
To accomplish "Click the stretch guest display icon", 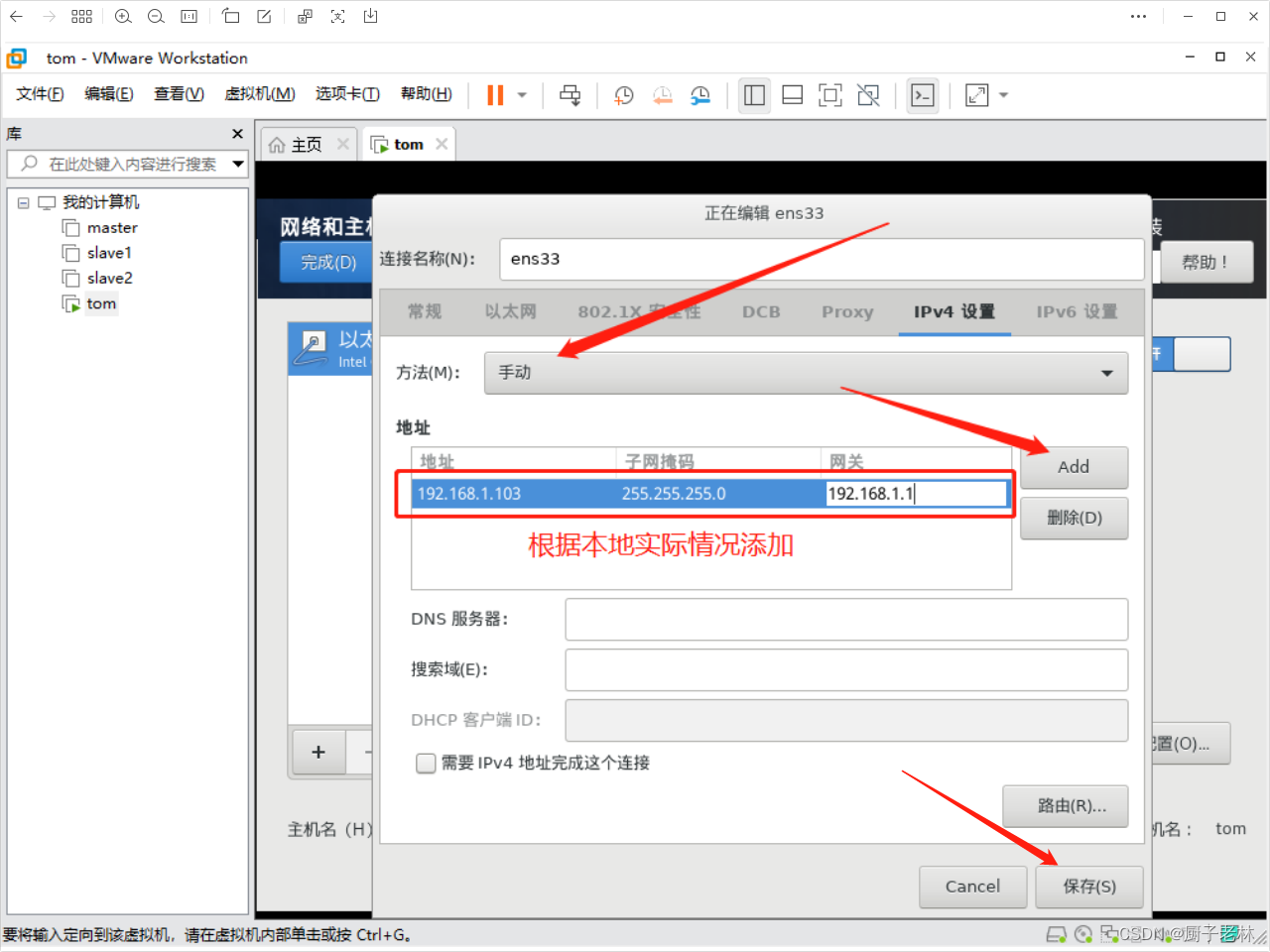I will (977, 95).
